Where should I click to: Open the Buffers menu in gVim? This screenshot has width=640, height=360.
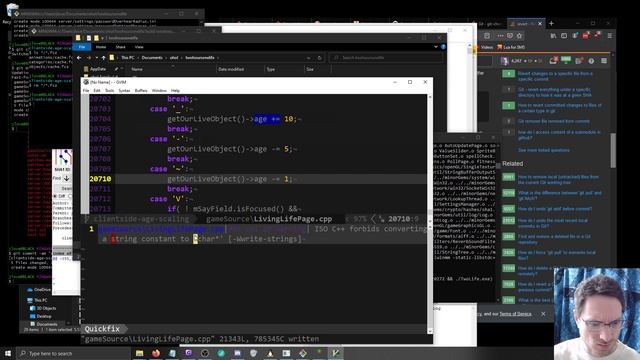click(x=141, y=91)
